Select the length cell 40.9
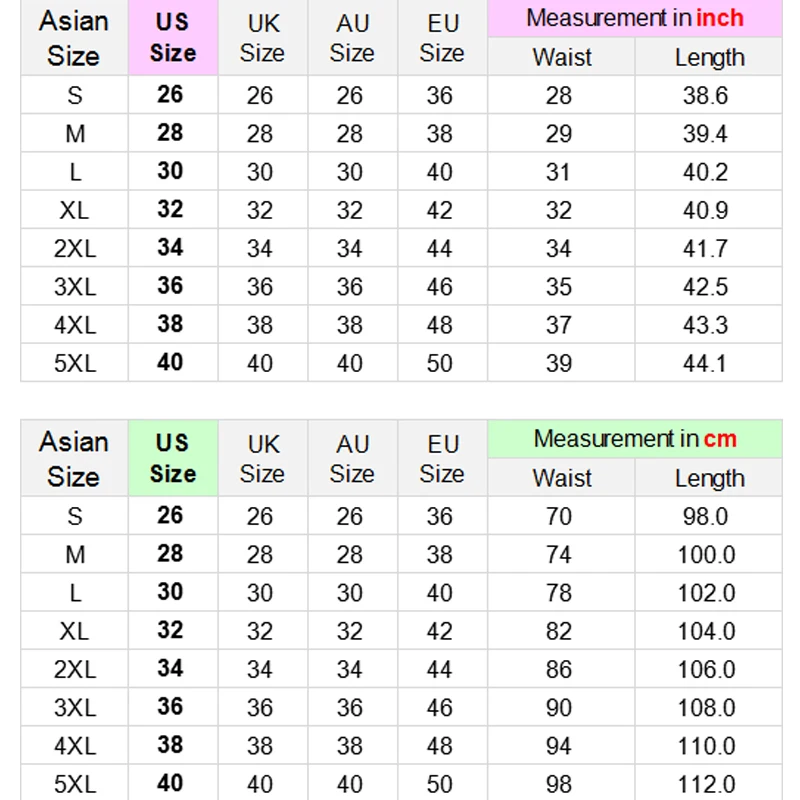Image resolution: width=800 pixels, height=800 pixels. (708, 210)
